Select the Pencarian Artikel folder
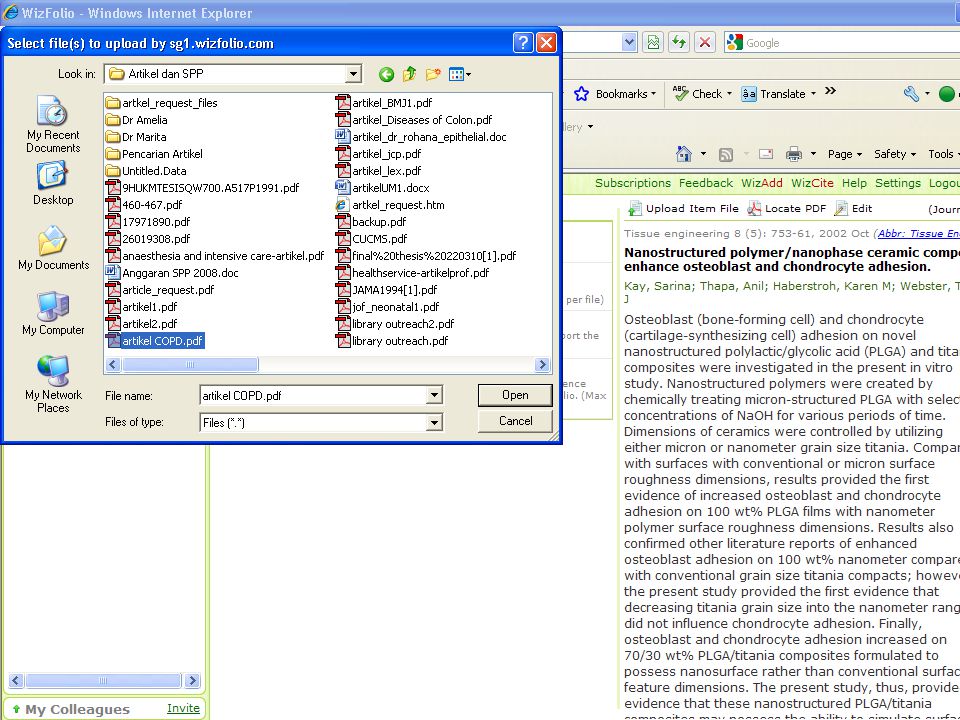Viewport: 960px width, 720px height. click(x=155, y=154)
